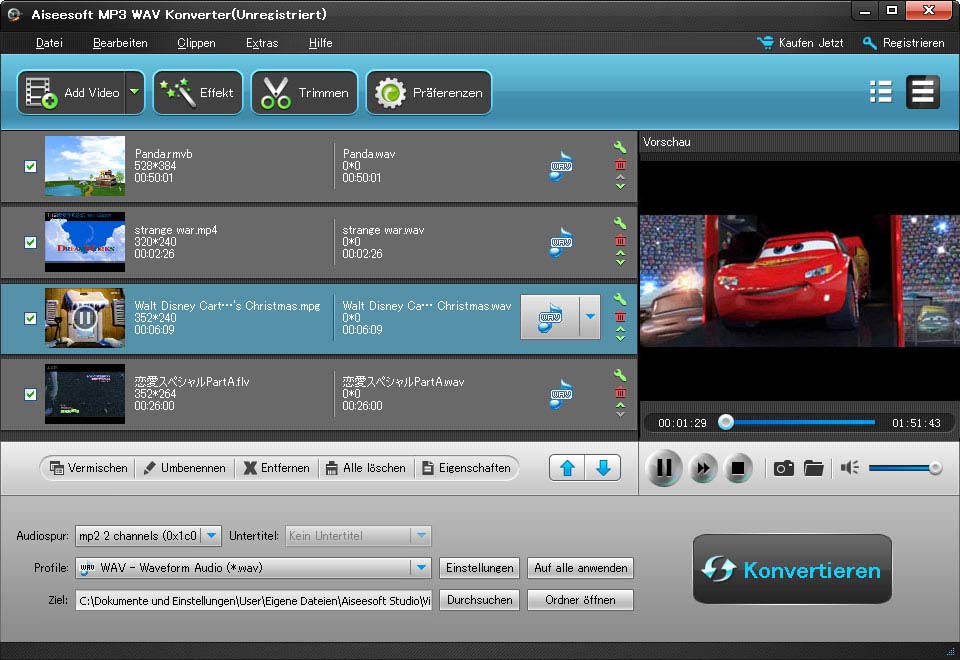Open the Add Video dropdown arrow
Image resolution: width=960 pixels, height=660 pixels.
(135, 92)
